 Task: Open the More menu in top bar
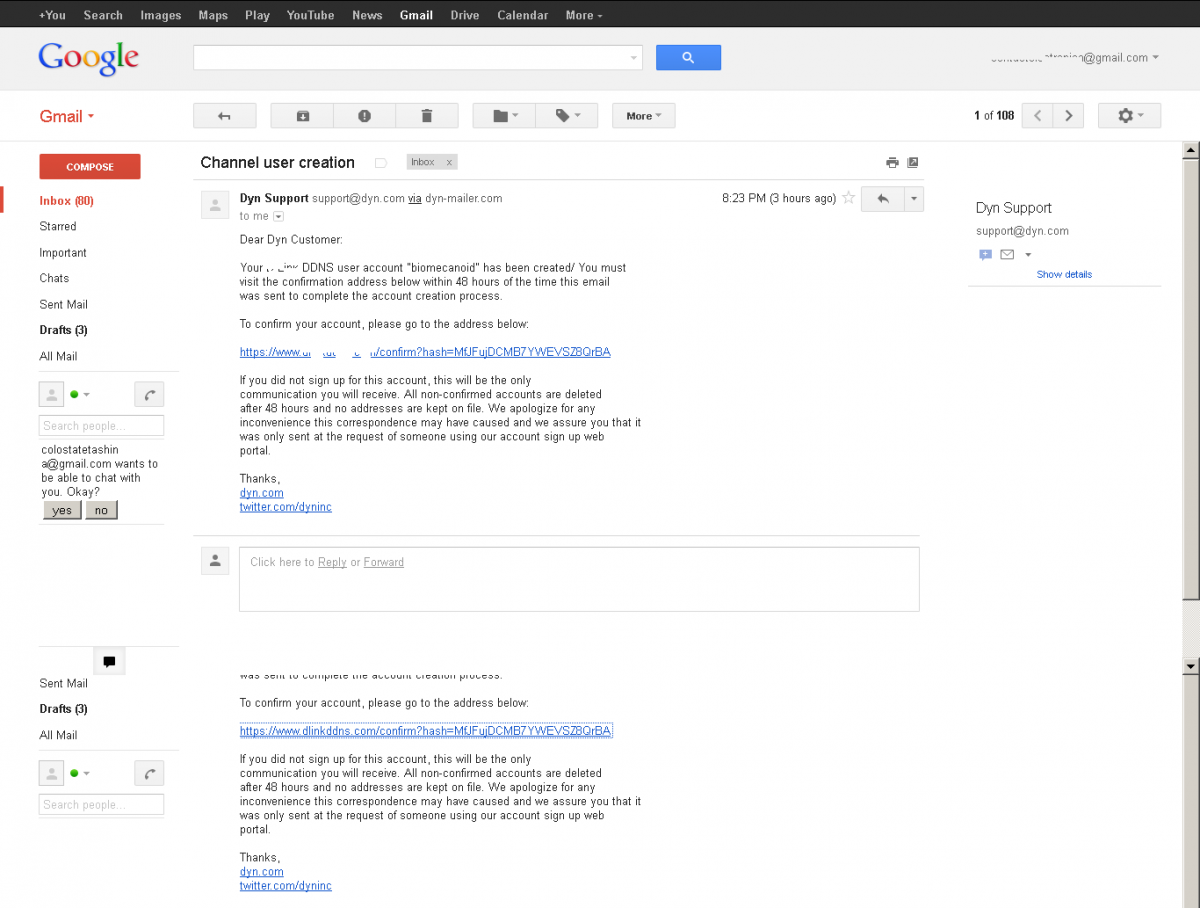[584, 15]
